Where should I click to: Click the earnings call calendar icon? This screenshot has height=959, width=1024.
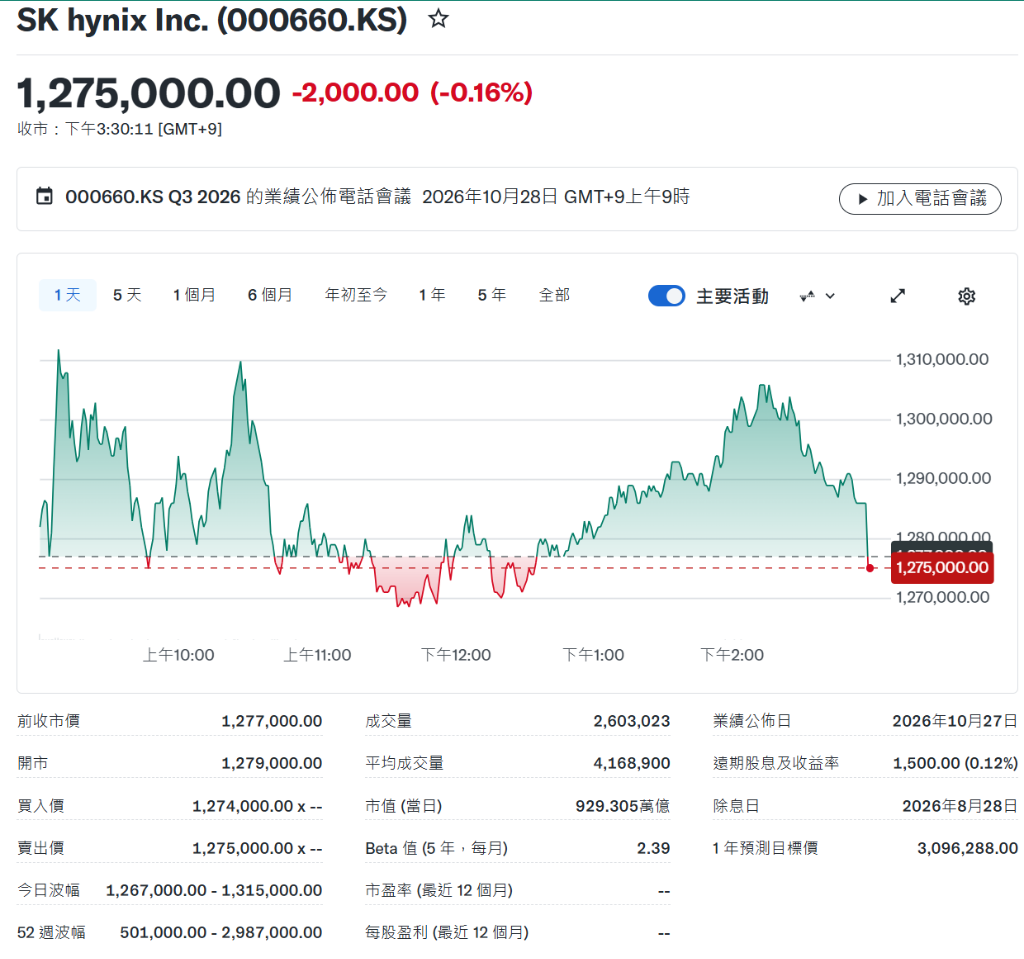[x=44, y=196]
